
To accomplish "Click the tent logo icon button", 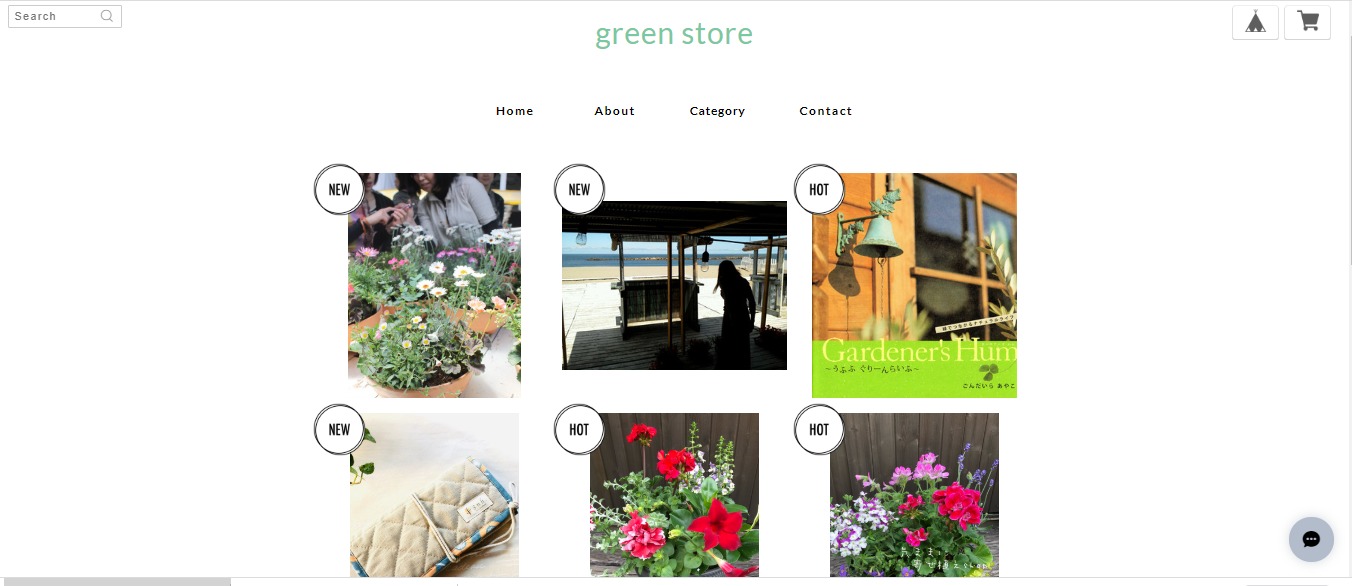I will (1255, 22).
